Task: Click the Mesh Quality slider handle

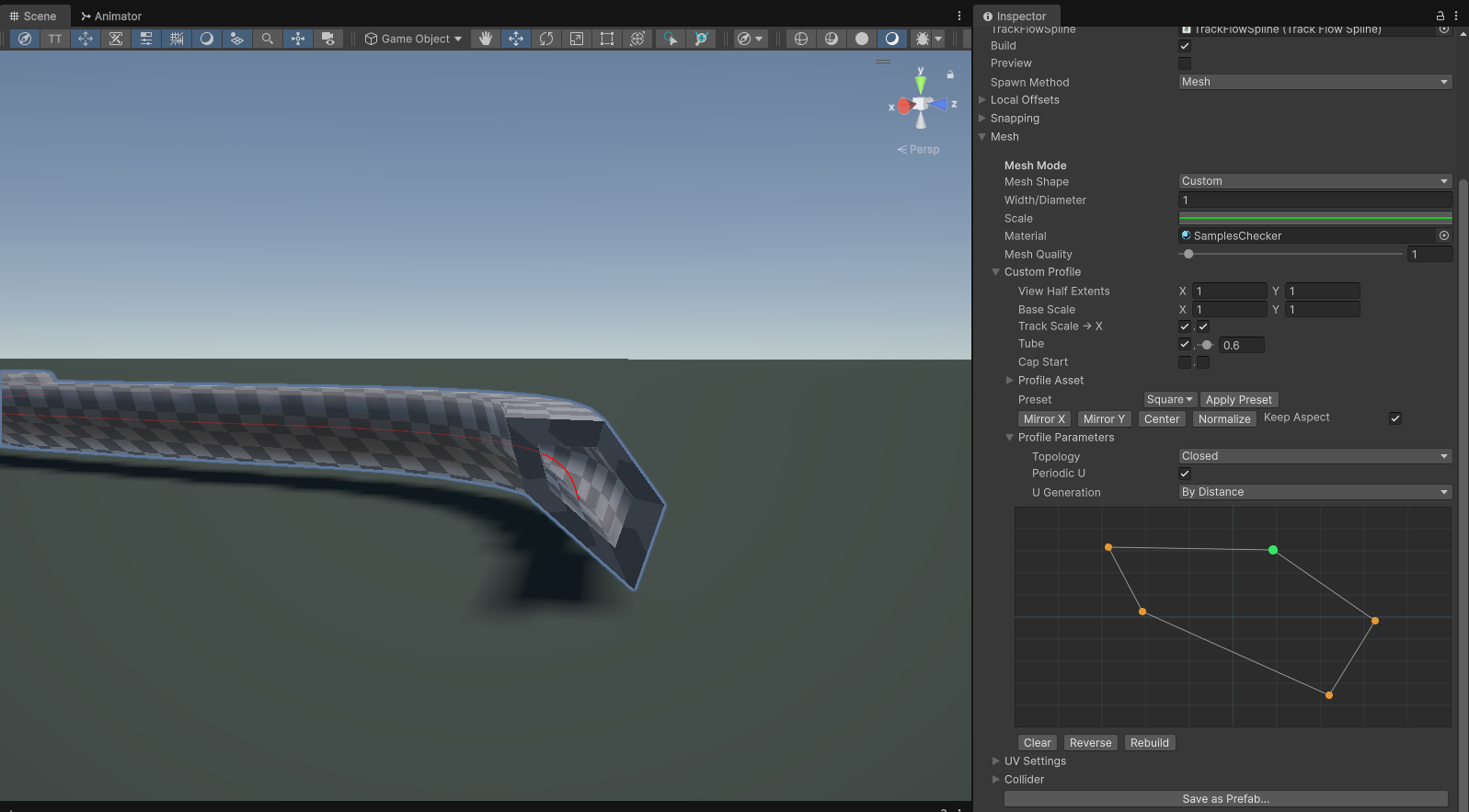Action: 1188,255
